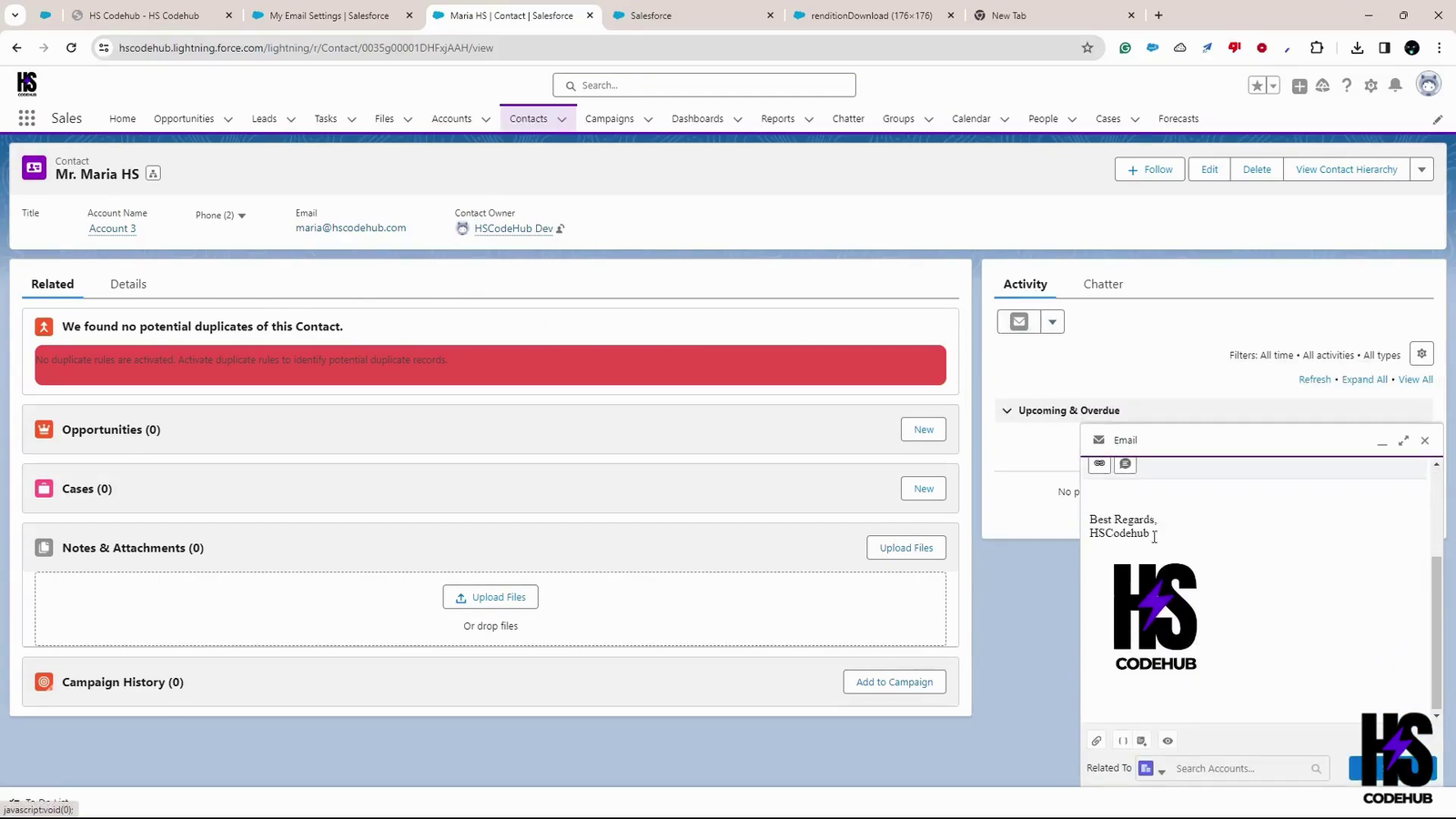Image resolution: width=1456 pixels, height=819 pixels.
Task: Click New in the Opportunities section
Action: coord(924,430)
